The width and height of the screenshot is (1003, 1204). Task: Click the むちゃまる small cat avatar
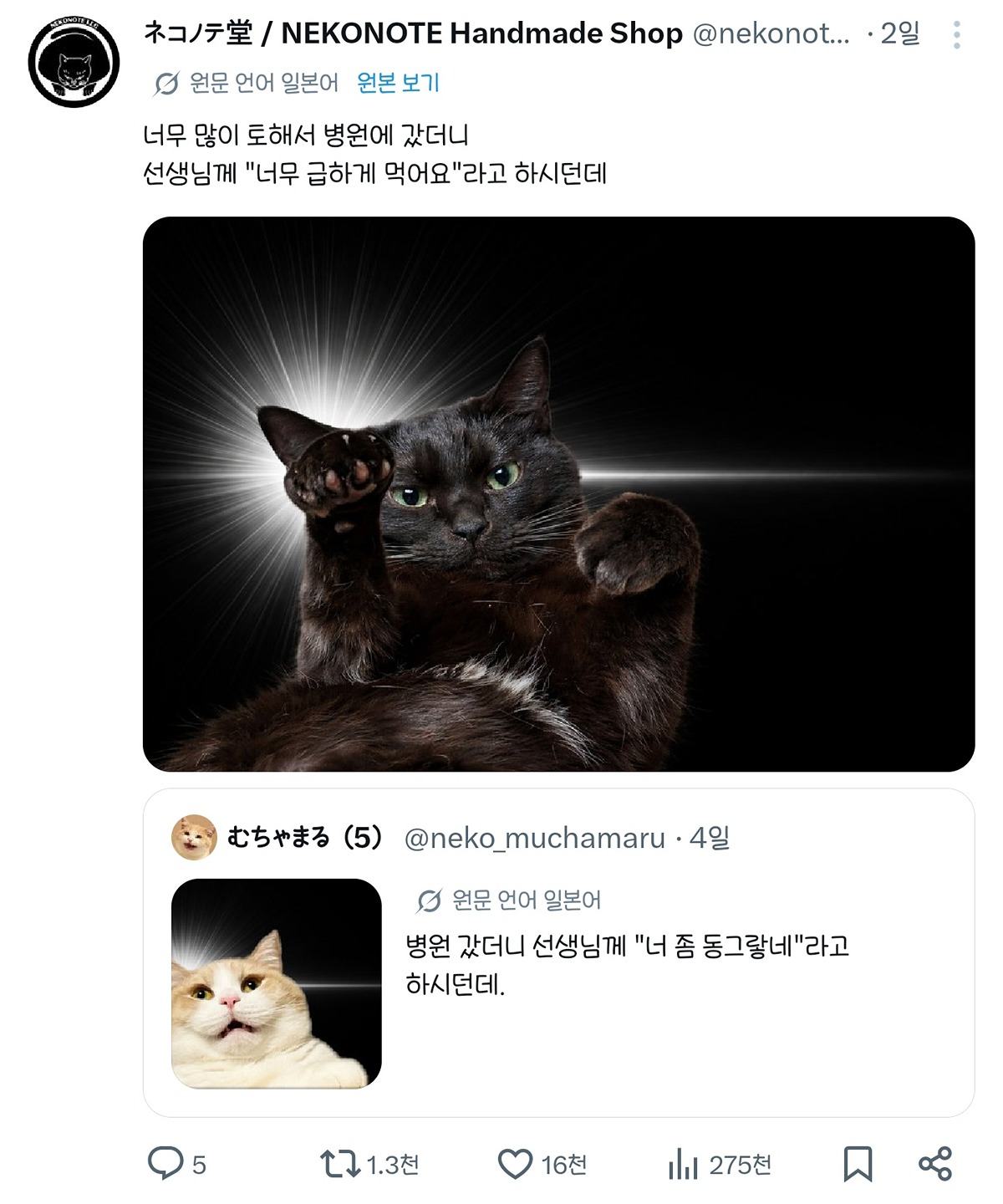tap(194, 837)
